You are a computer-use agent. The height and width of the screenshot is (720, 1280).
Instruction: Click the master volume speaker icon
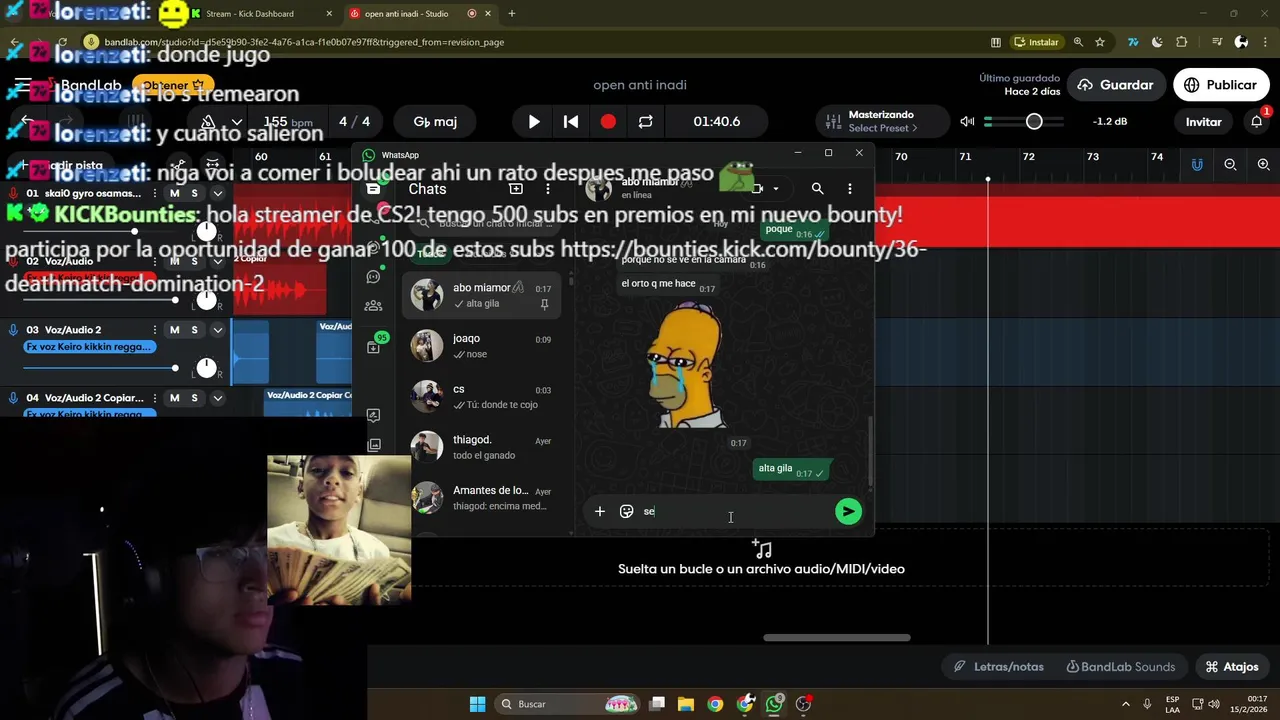[967, 122]
